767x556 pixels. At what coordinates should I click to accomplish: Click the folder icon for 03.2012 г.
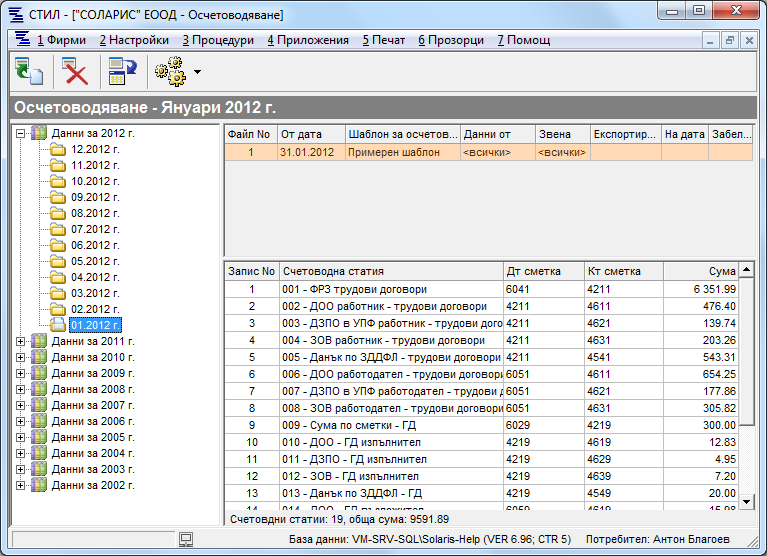58,293
